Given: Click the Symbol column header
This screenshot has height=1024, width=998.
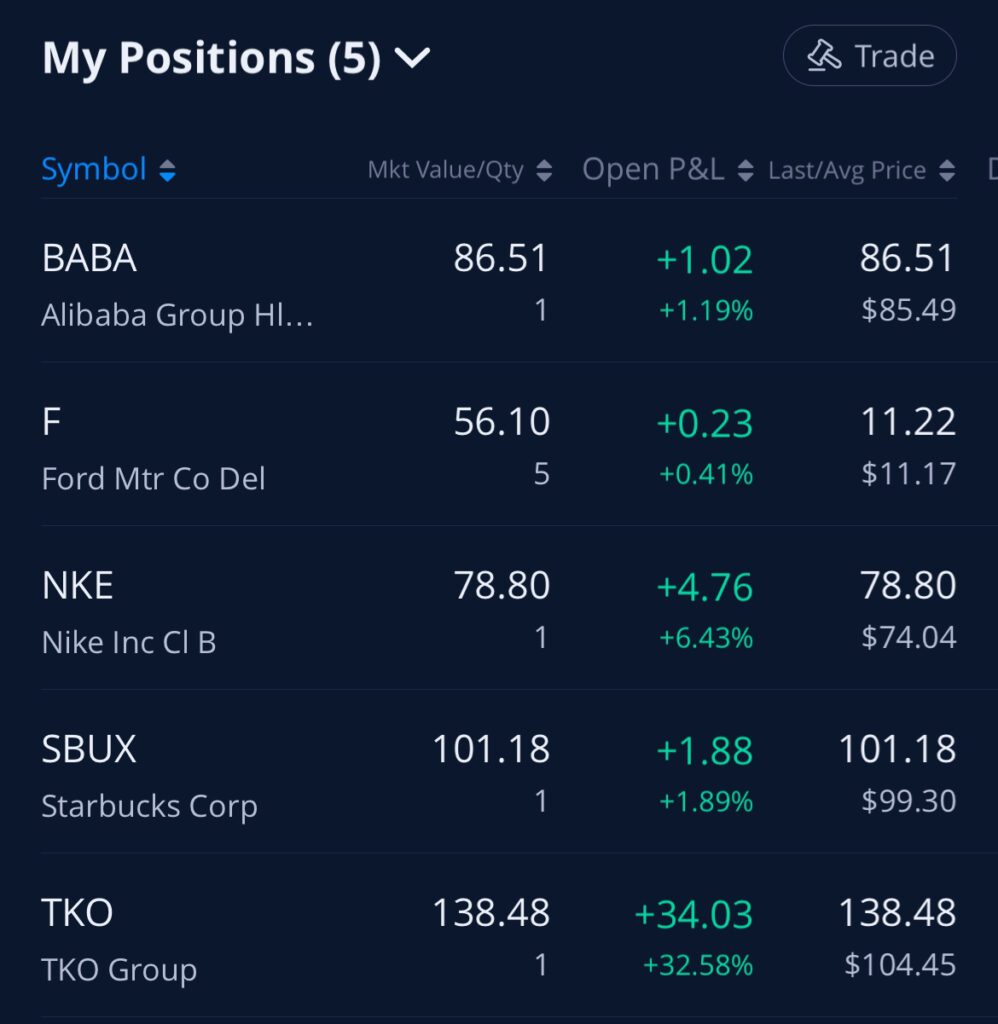Looking at the screenshot, I should click(x=94, y=169).
